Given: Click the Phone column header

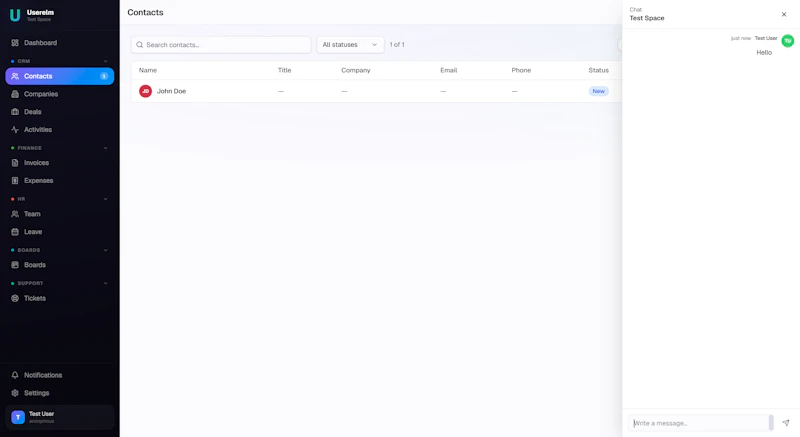Looking at the screenshot, I should pos(521,70).
